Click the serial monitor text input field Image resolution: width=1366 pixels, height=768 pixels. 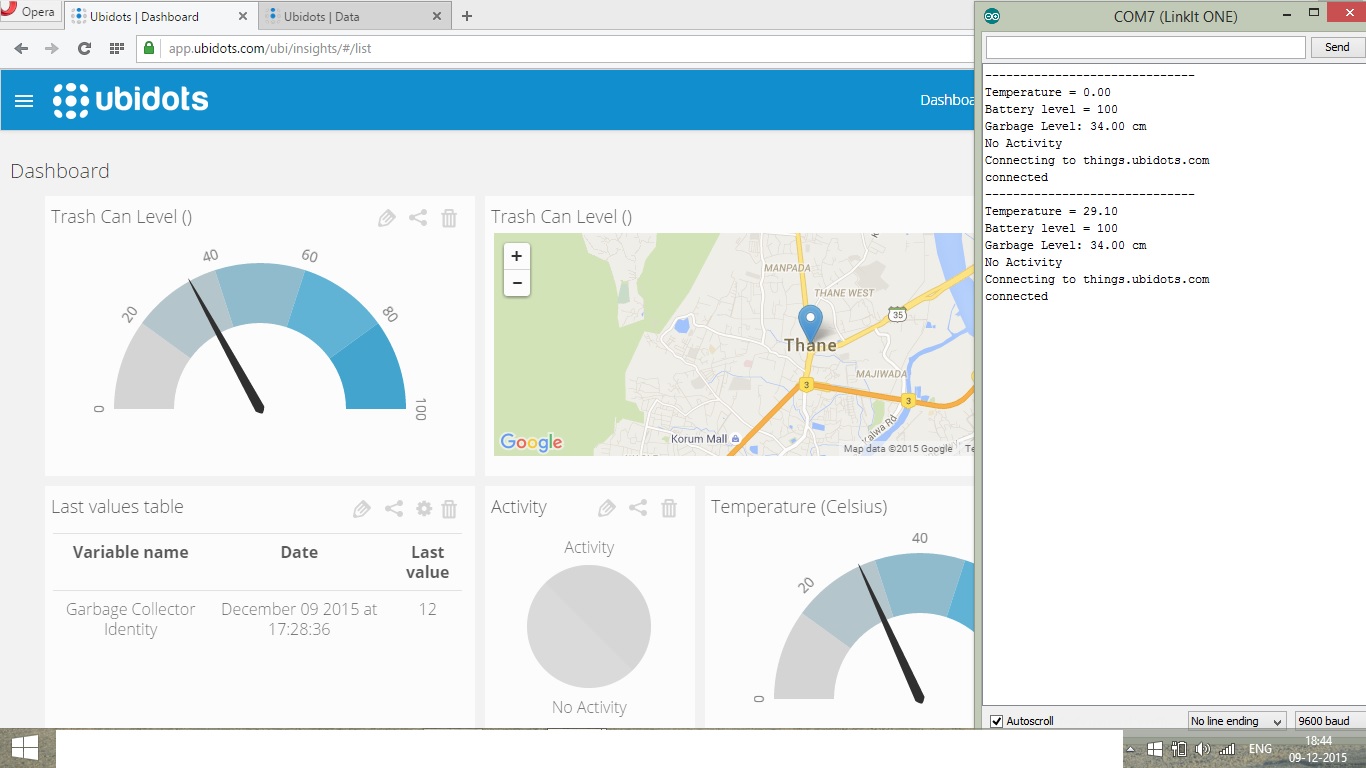point(1146,47)
